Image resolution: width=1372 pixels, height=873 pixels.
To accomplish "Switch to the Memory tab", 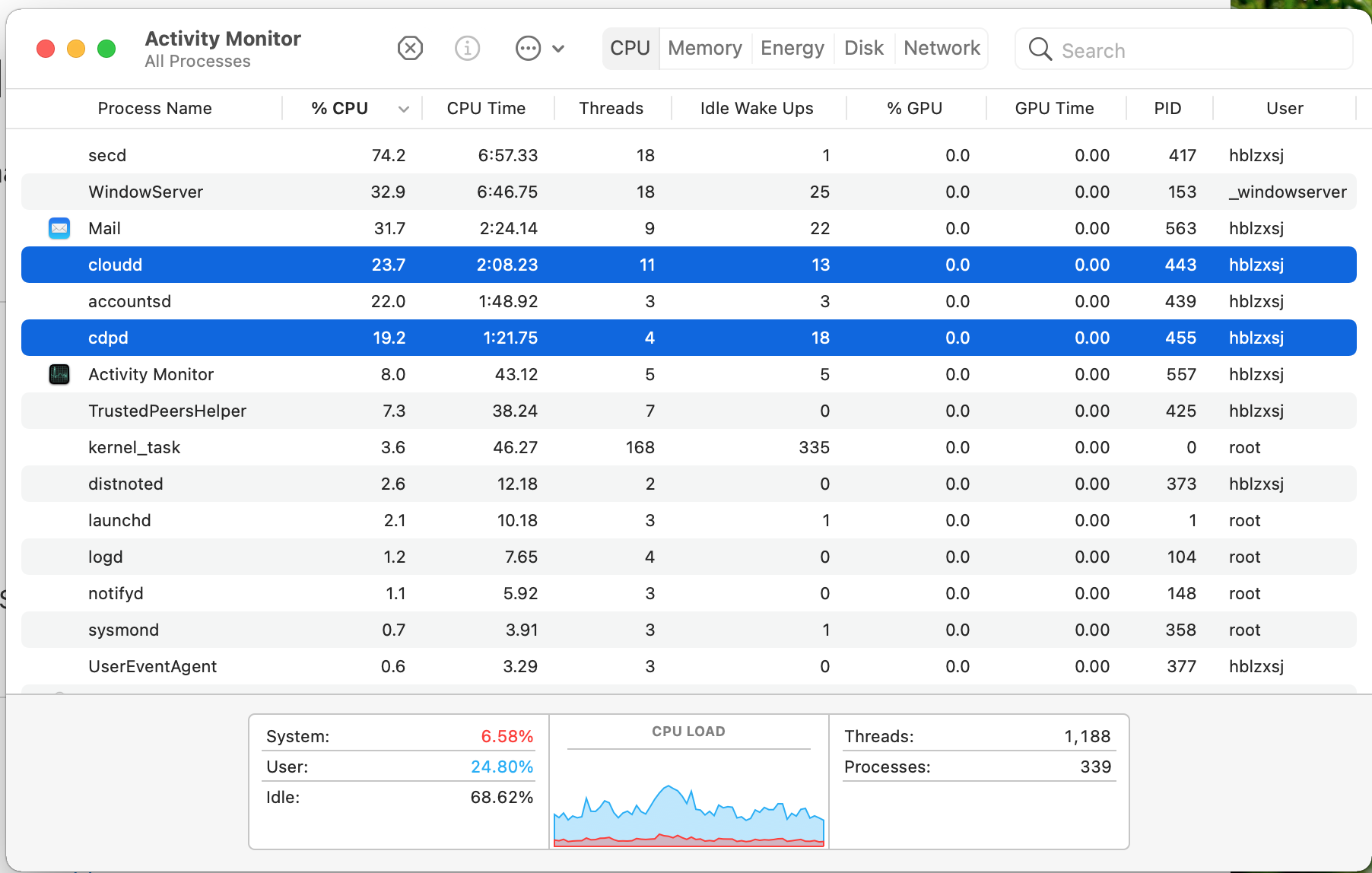I will 704,49.
